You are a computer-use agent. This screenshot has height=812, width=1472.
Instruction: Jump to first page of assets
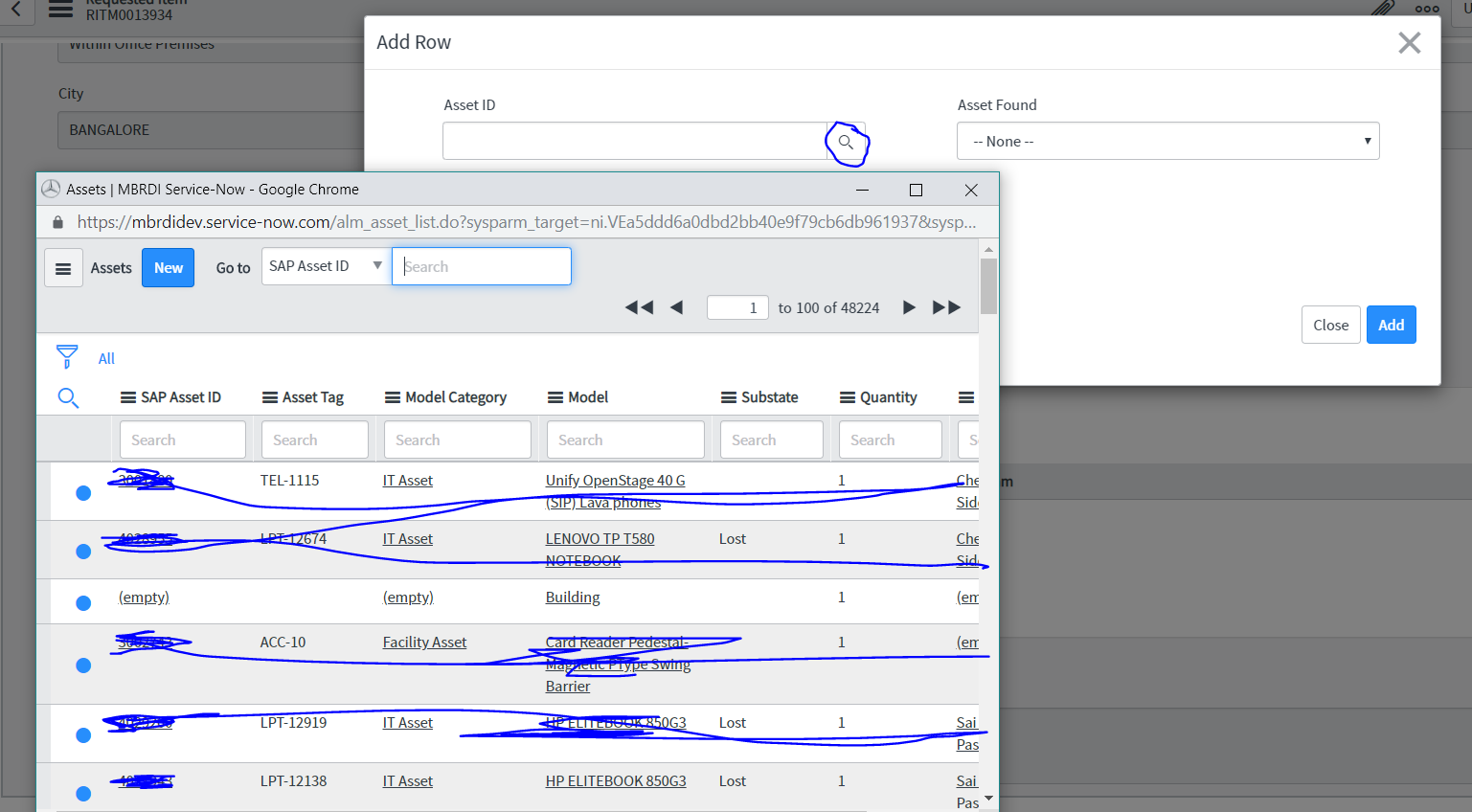tap(639, 307)
